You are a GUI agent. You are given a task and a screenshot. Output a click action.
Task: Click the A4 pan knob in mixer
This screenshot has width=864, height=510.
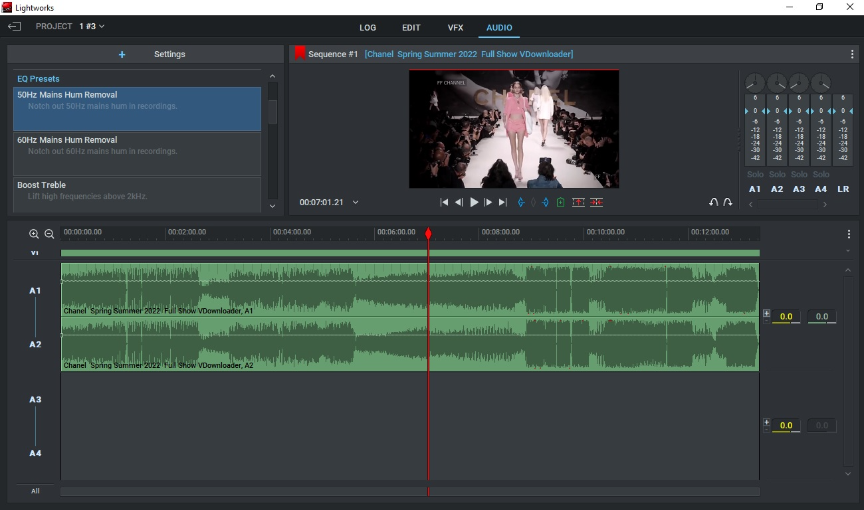[x=821, y=83]
